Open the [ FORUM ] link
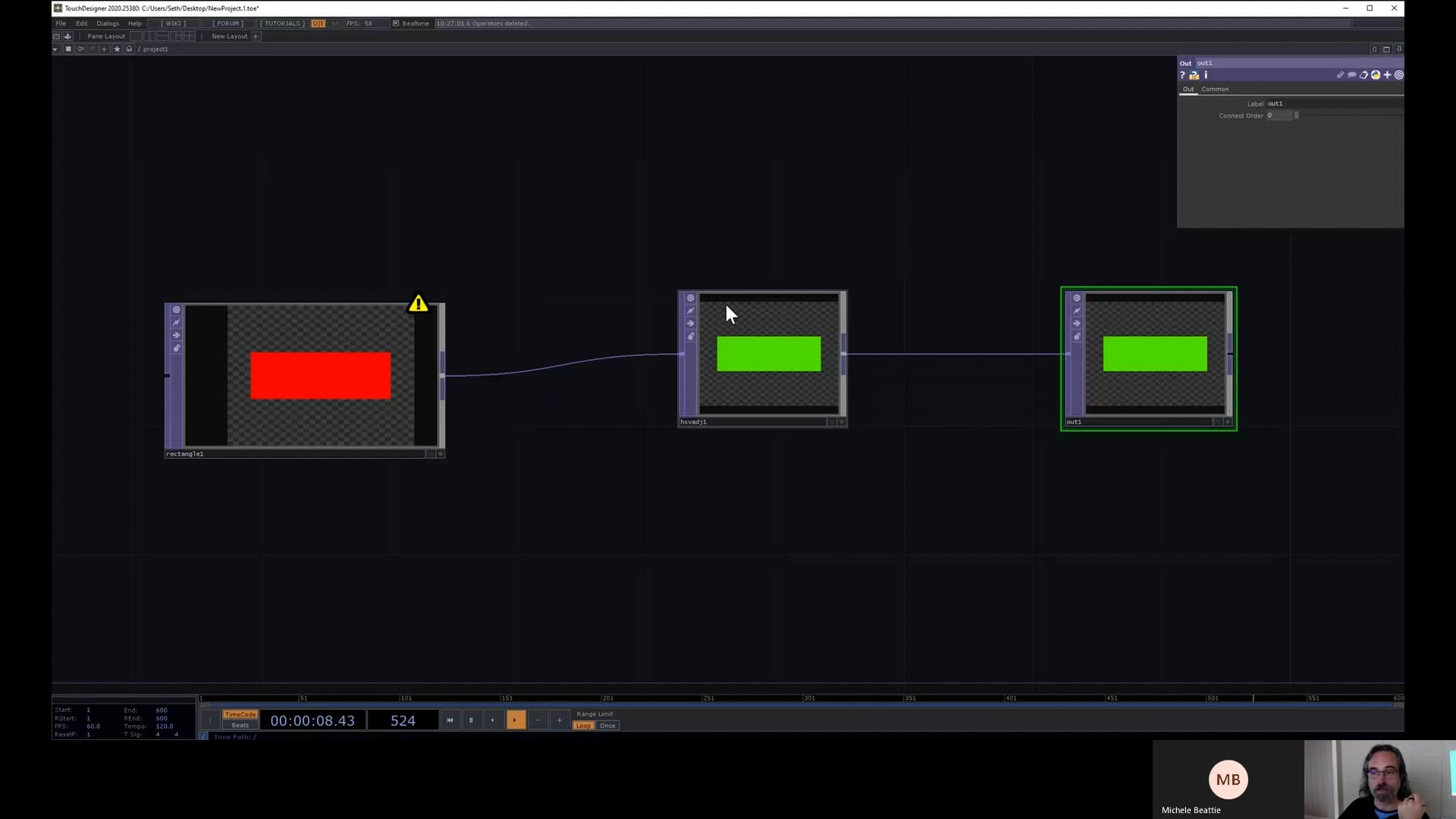Screen dimensions: 1456x819 coord(227,24)
